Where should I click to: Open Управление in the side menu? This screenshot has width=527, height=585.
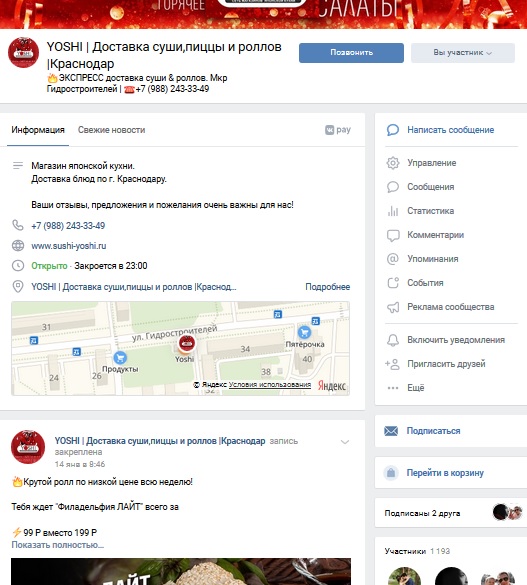click(x=432, y=163)
